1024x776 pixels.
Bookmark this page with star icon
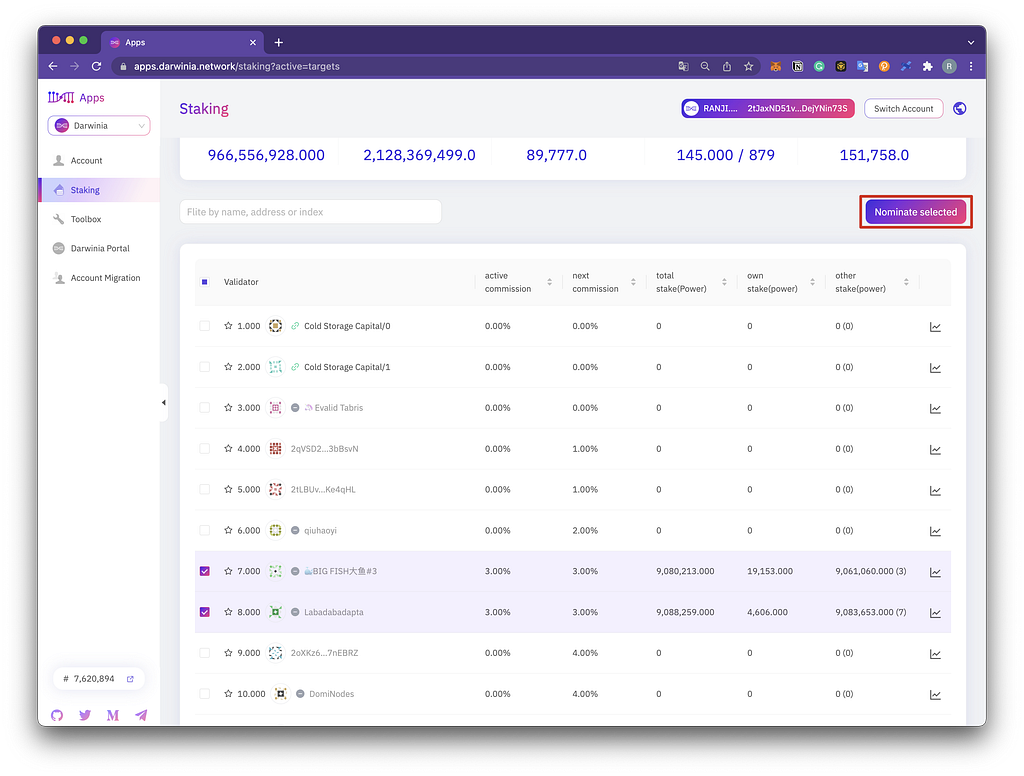(748, 66)
